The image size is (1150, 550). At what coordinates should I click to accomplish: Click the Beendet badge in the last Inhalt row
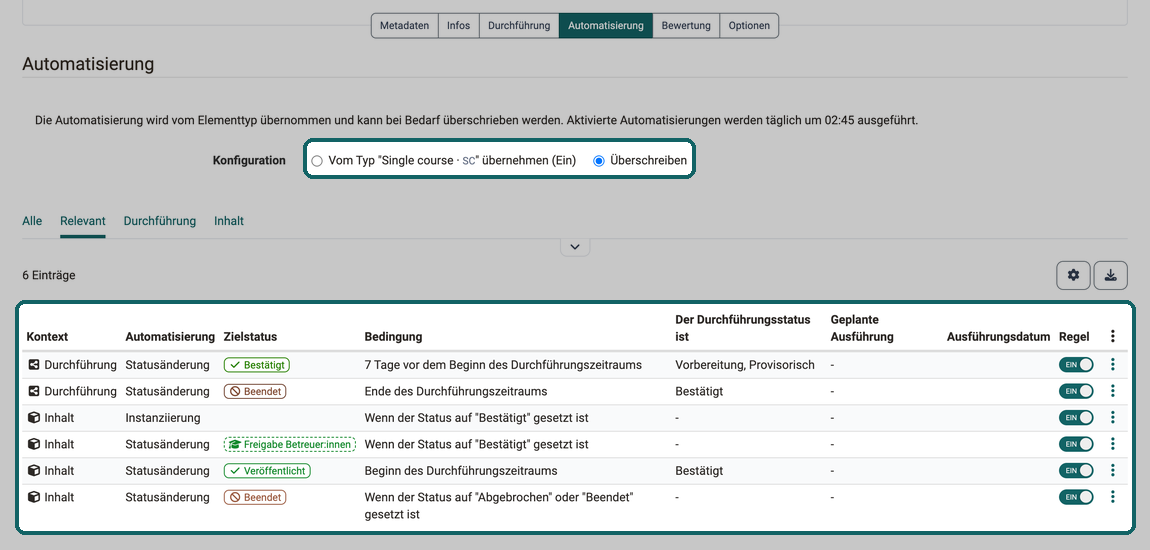tap(254, 496)
